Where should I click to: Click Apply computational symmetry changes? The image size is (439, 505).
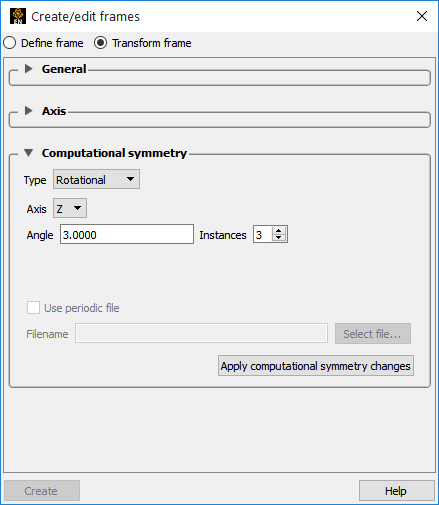pyautogui.click(x=316, y=366)
